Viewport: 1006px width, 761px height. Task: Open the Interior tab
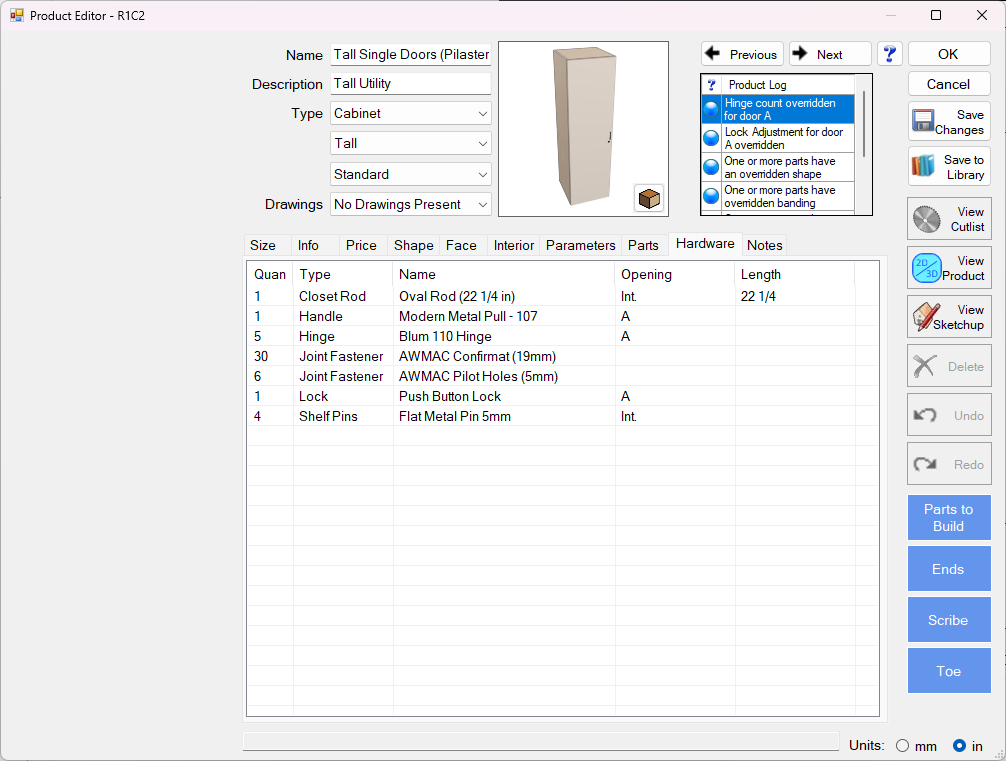pyautogui.click(x=514, y=245)
